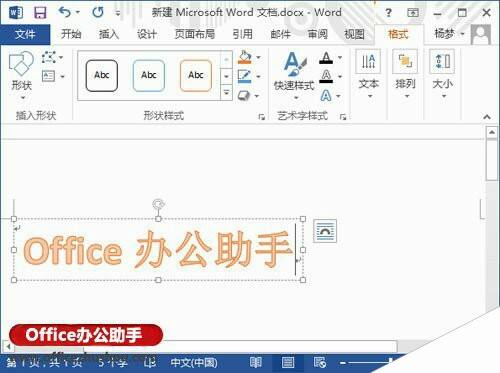
Task: Open the Arrange group icon
Action: coord(405,62)
